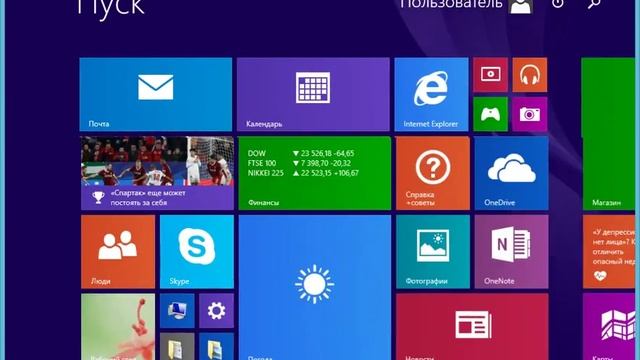Open the OneDrive cloud tile
The width and height of the screenshot is (640, 360).
tap(511, 173)
